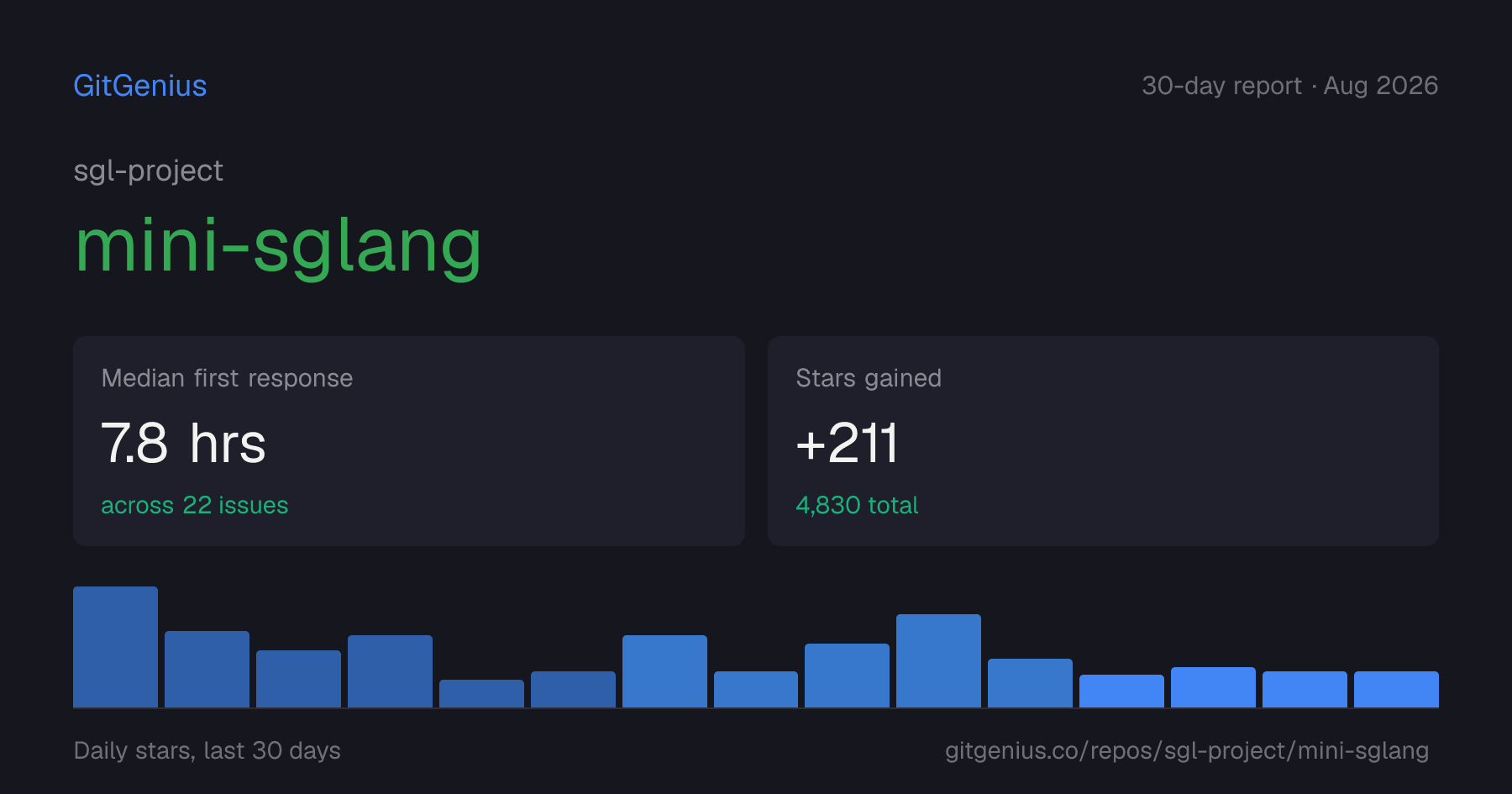Select the Median first response label

227,378
